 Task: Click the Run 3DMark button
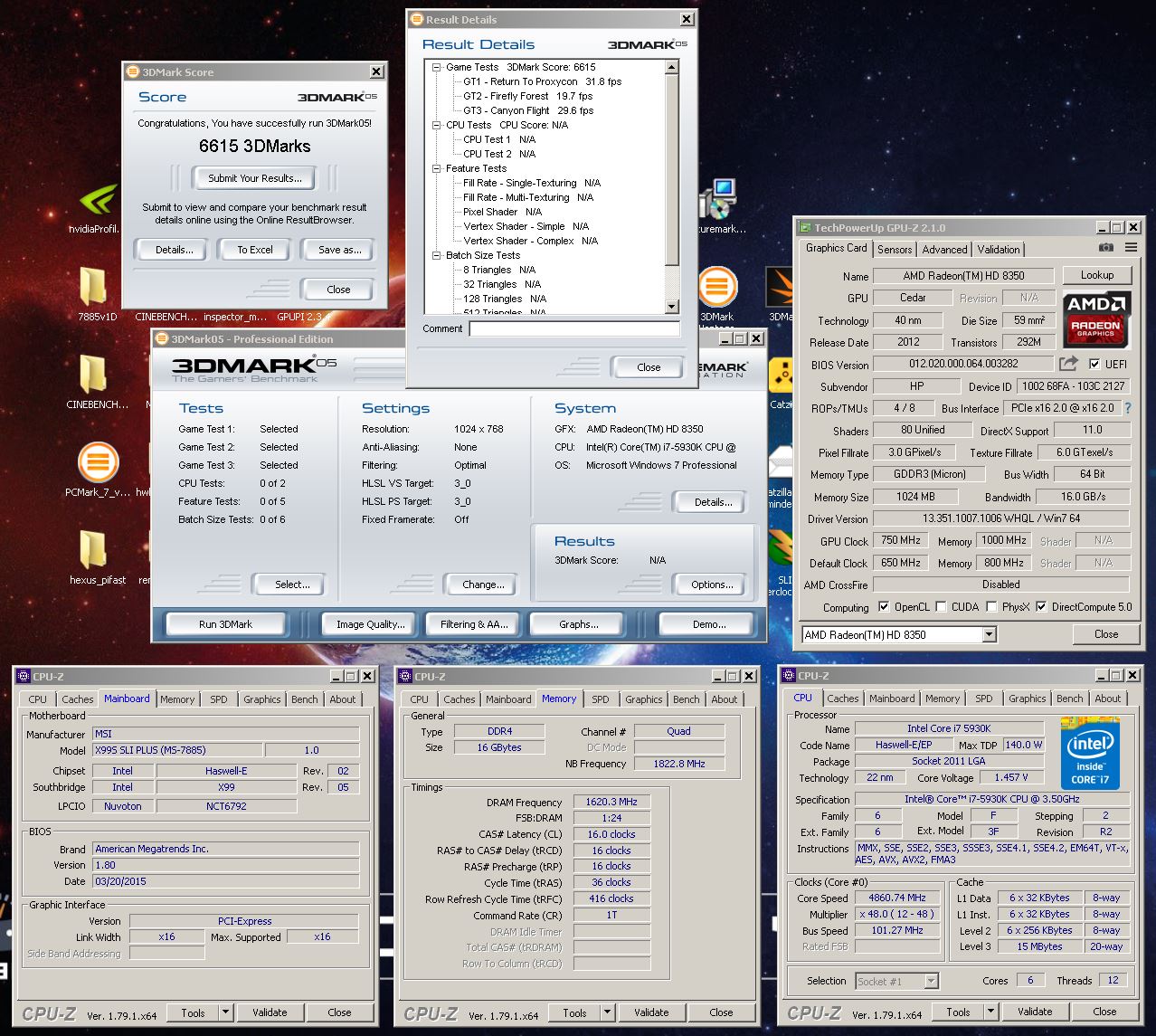pos(225,624)
